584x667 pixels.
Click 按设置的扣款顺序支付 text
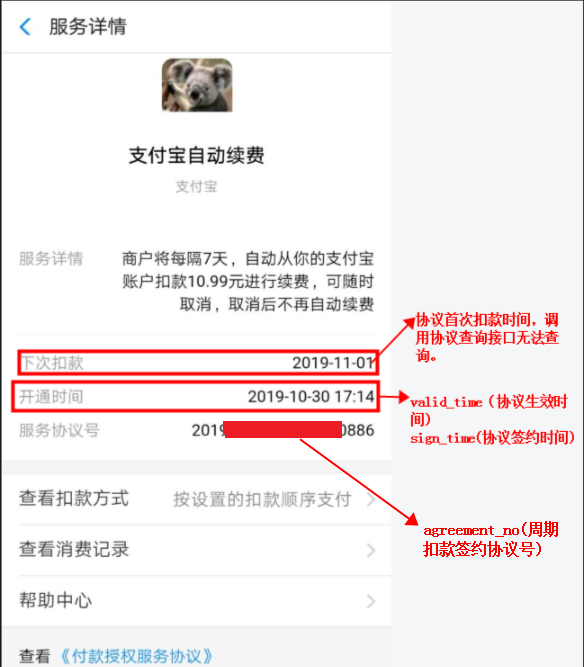(x=262, y=499)
